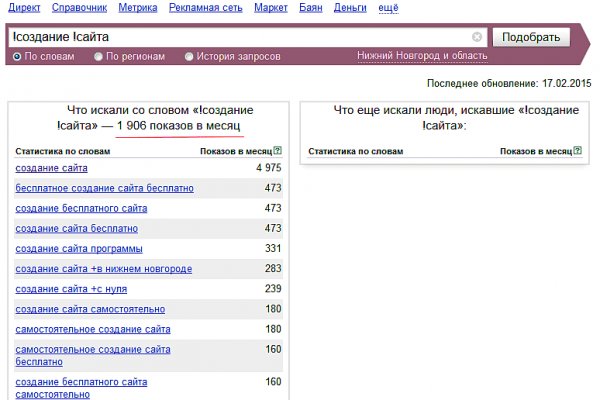Select the "По словам" radio button
The image size is (600, 400).
tap(17, 57)
